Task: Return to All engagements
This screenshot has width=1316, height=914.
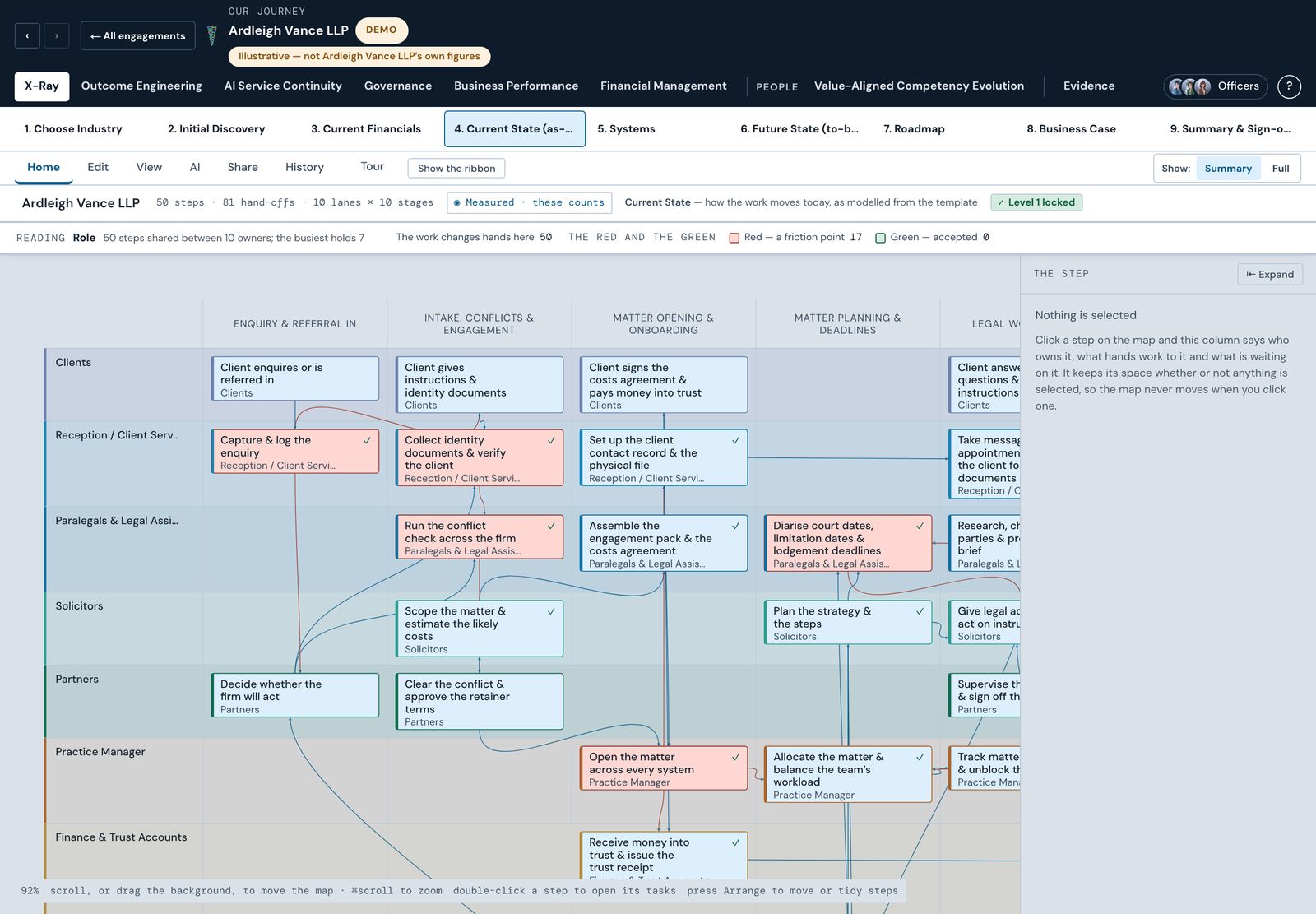Action: point(138,36)
